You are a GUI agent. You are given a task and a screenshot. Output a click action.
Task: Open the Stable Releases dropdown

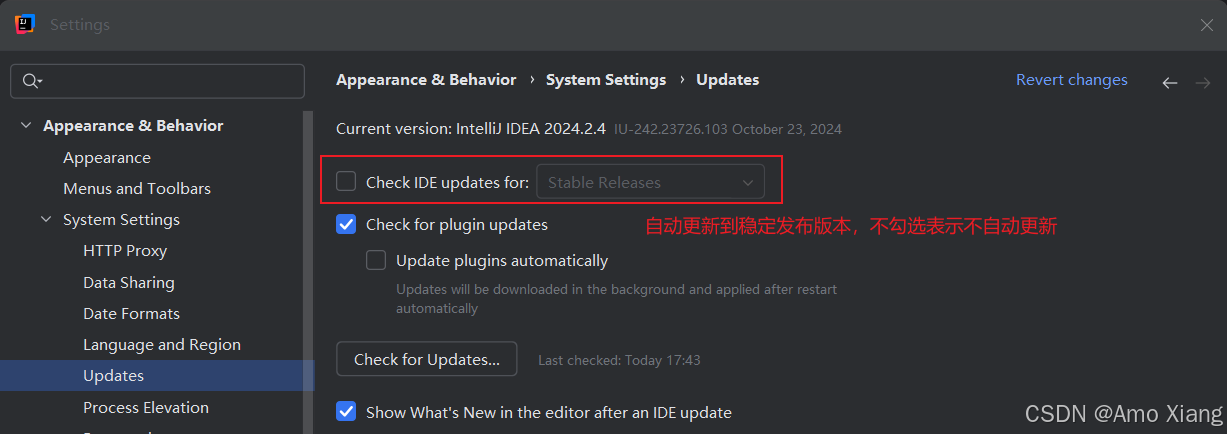[650, 182]
